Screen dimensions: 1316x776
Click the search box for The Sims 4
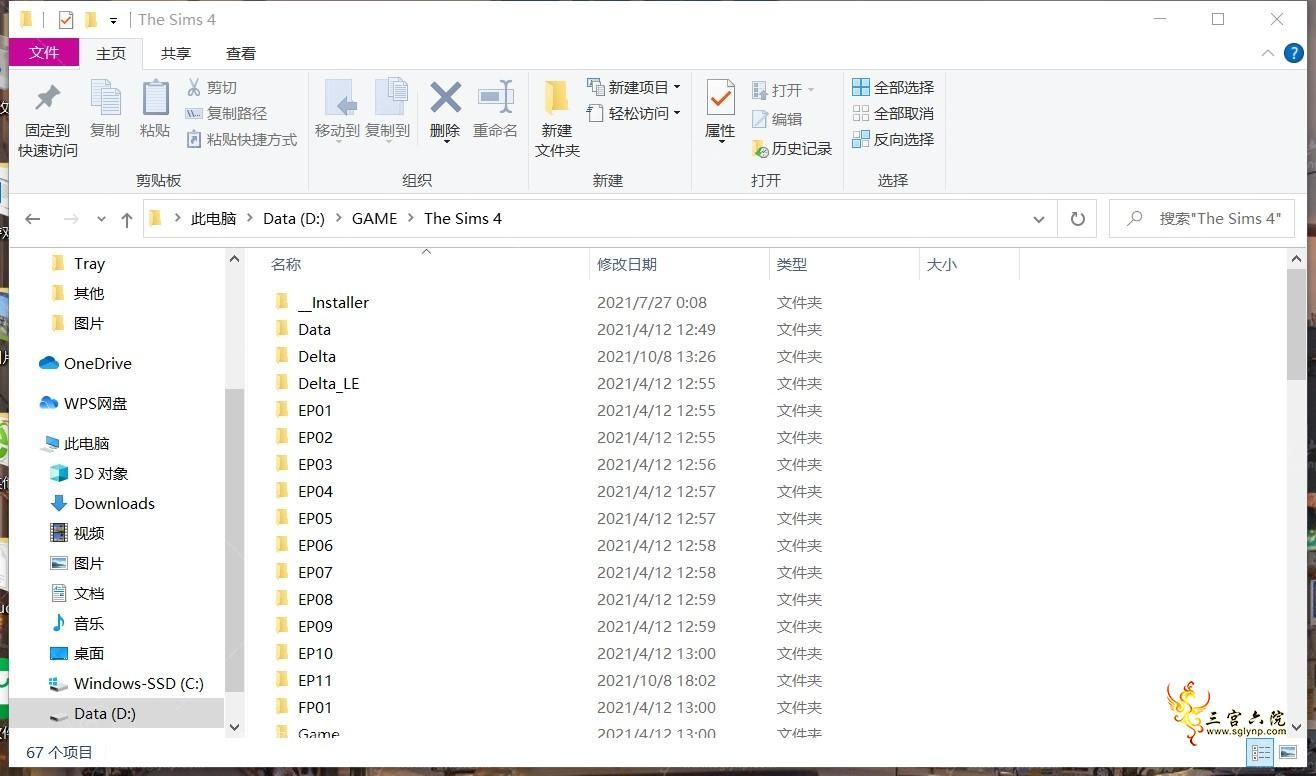1201,218
